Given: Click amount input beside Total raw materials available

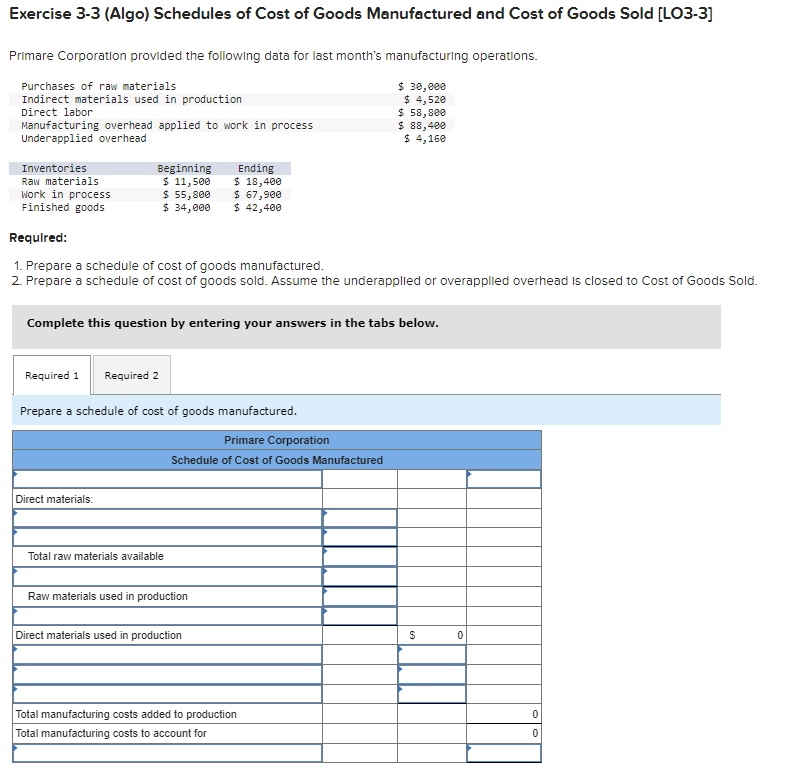Looking at the screenshot, I should [x=360, y=556].
